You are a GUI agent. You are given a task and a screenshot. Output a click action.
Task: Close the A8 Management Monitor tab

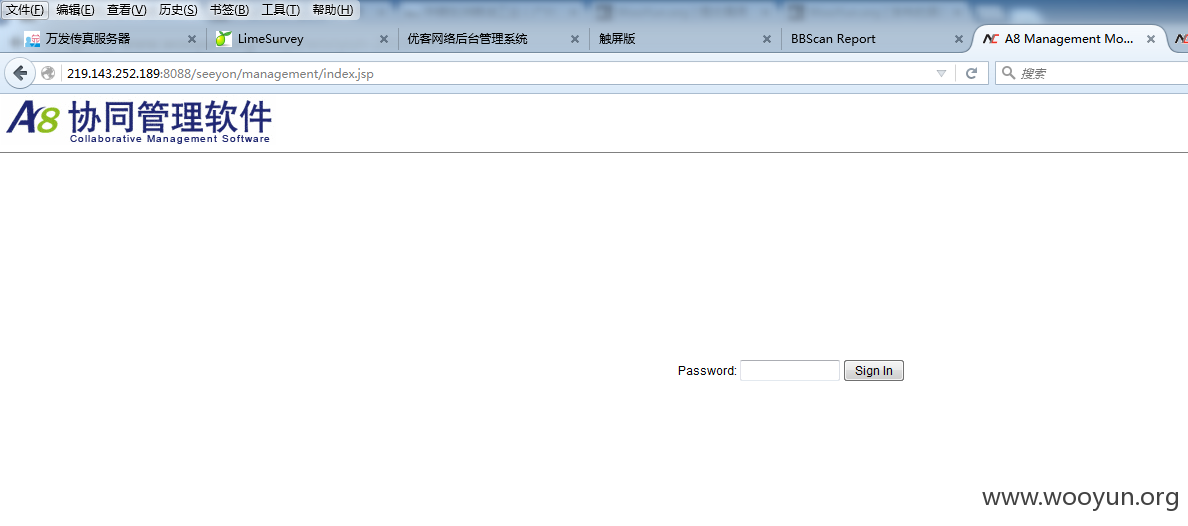pyautogui.click(x=1151, y=39)
